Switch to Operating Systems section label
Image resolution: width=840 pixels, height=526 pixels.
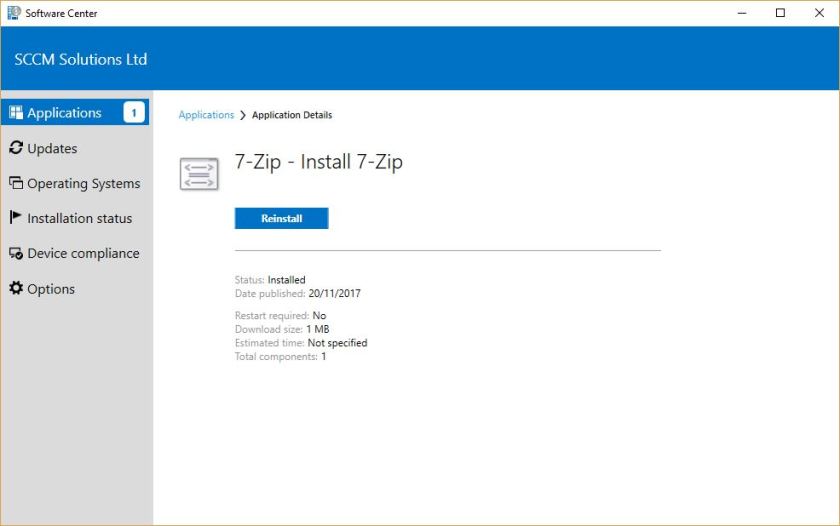(83, 184)
